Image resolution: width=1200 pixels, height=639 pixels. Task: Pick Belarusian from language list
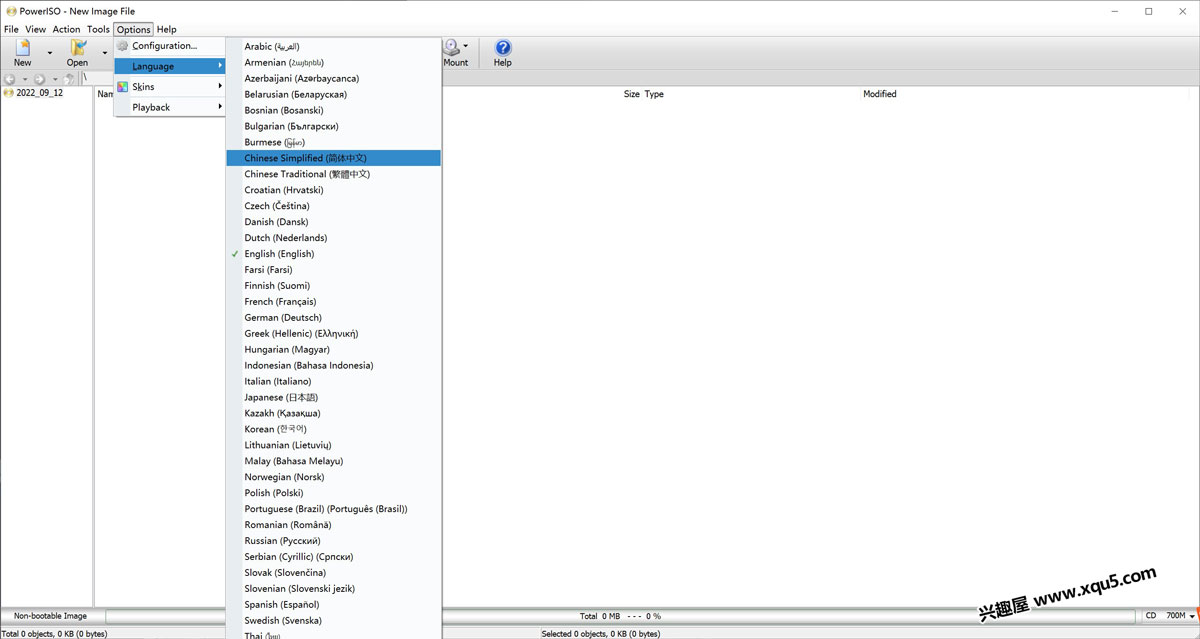point(334,94)
